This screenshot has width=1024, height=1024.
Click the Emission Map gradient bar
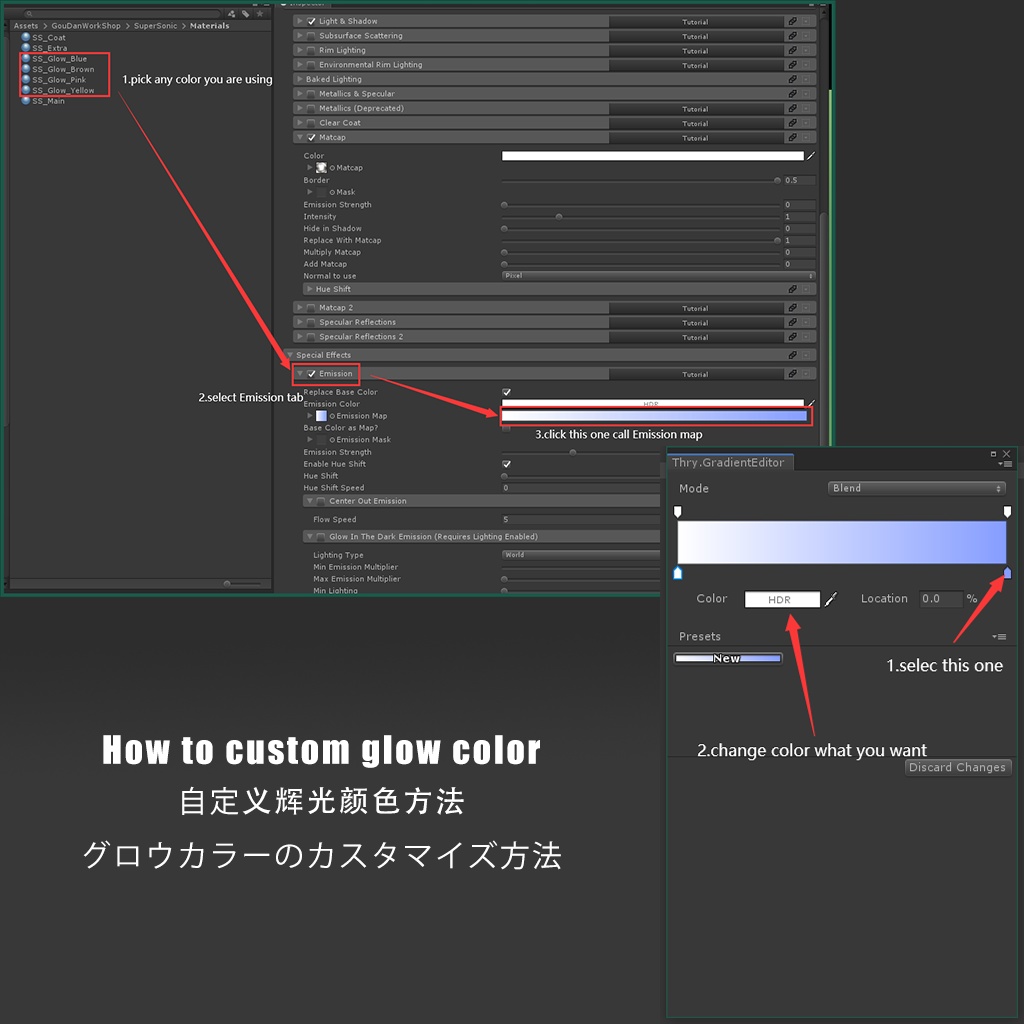[x=654, y=415]
